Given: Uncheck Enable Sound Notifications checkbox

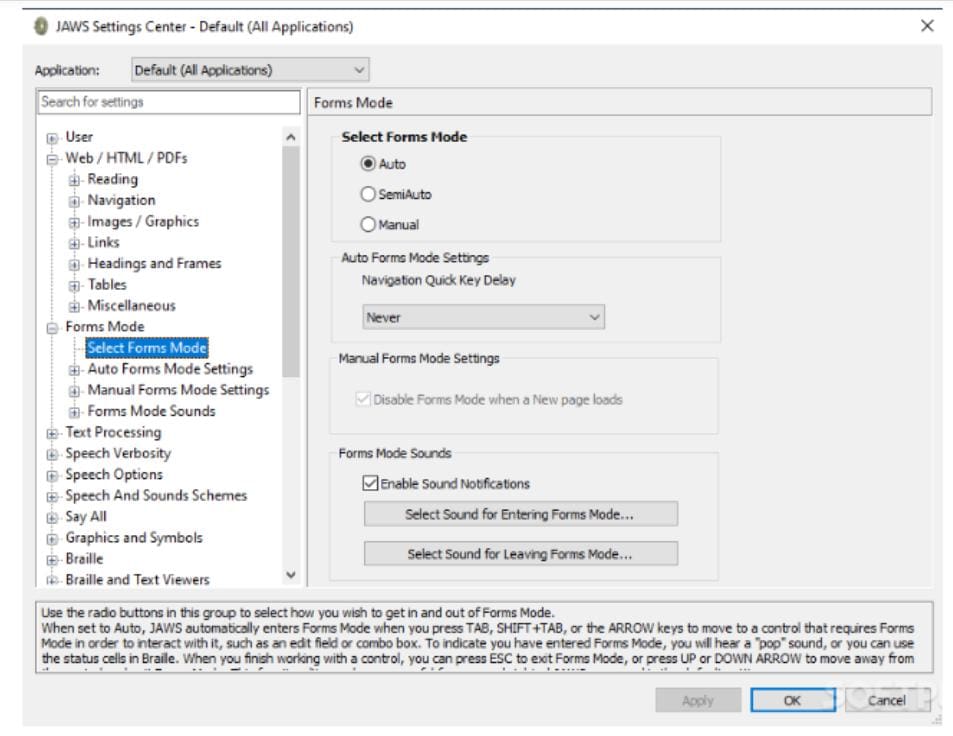Looking at the screenshot, I should tap(369, 484).
